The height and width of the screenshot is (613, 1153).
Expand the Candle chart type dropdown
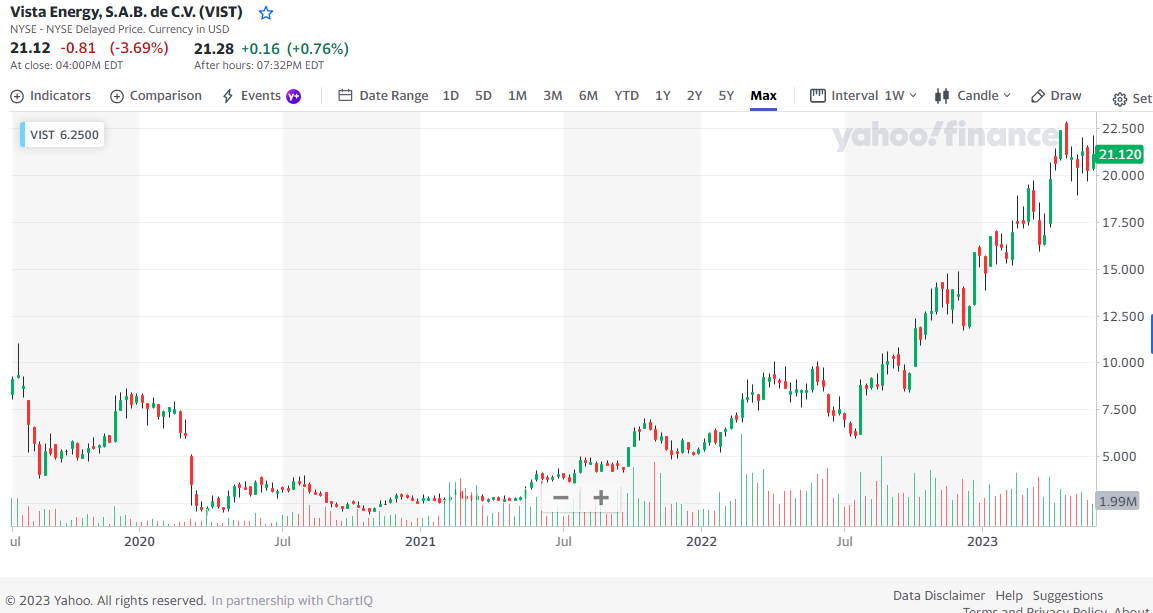pyautogui.click(x=973, y=96)
